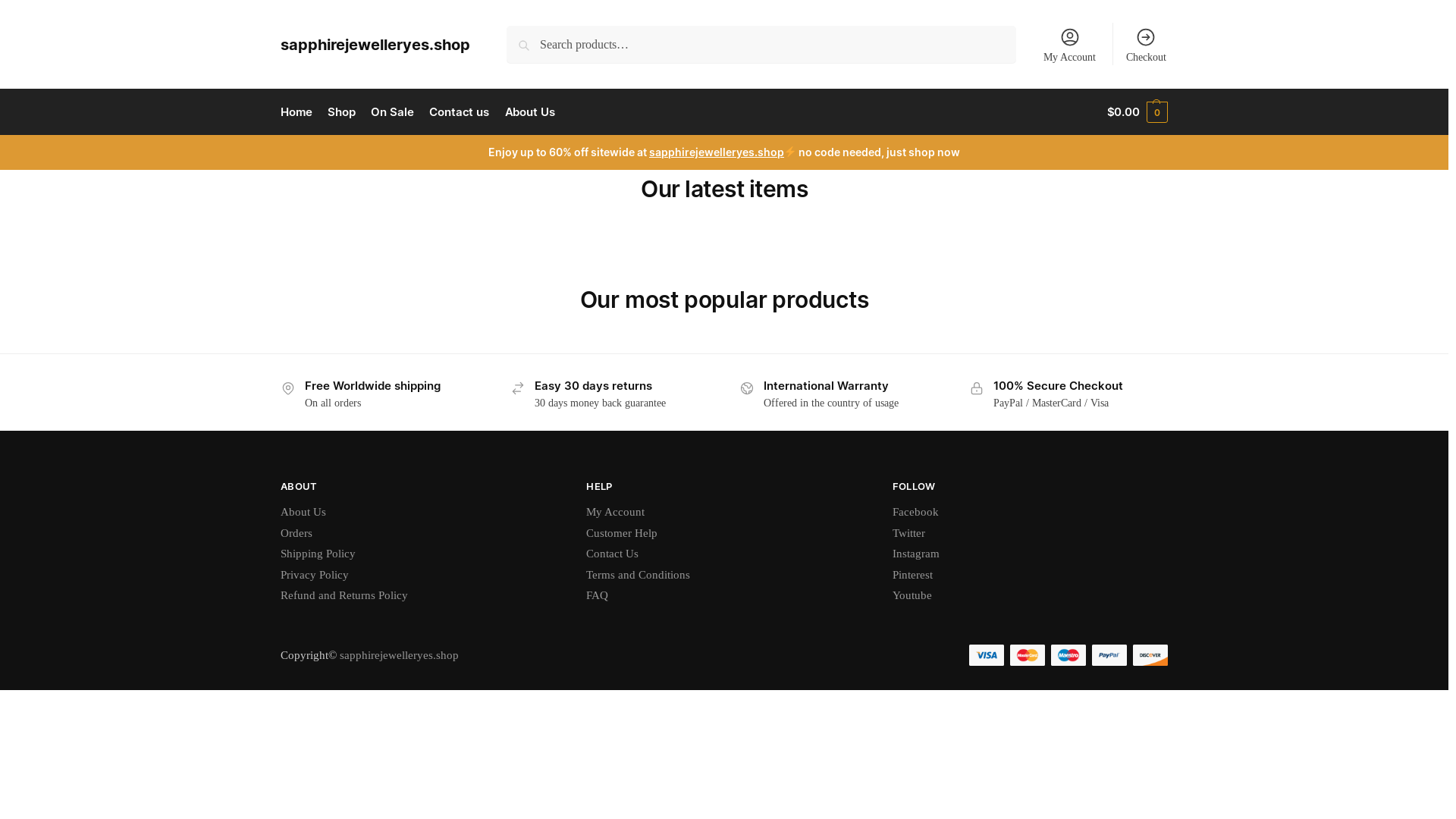The height and width of the screenshot is (819, 1456).
Task: Click the PayPal payment icon
Action: click(1109, 655)
